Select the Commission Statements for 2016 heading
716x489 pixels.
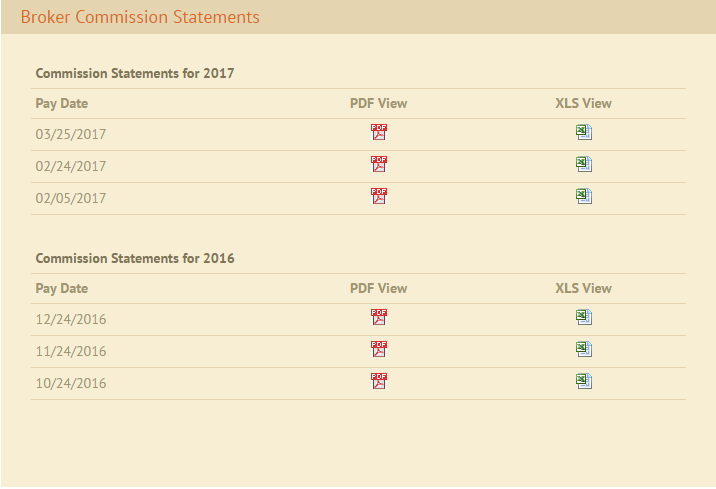click(x=135, y=258)
